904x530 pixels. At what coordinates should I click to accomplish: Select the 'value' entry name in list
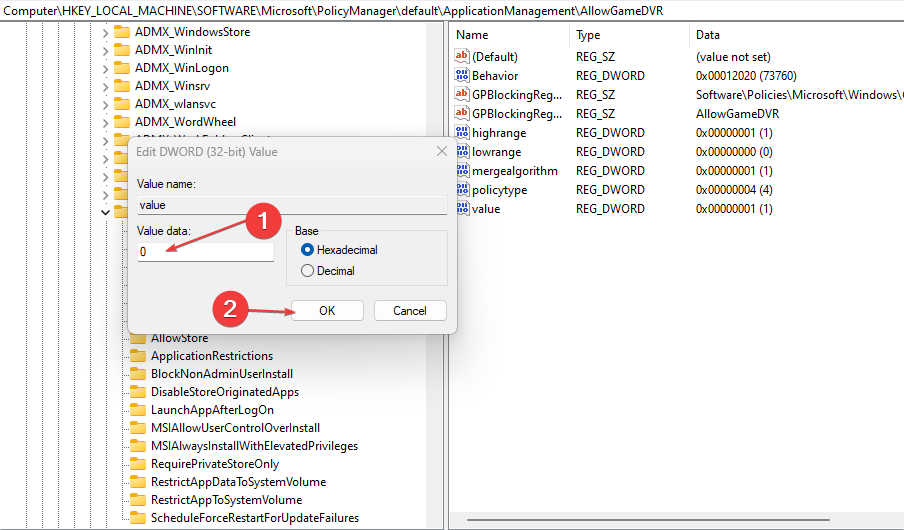point(486,209)
